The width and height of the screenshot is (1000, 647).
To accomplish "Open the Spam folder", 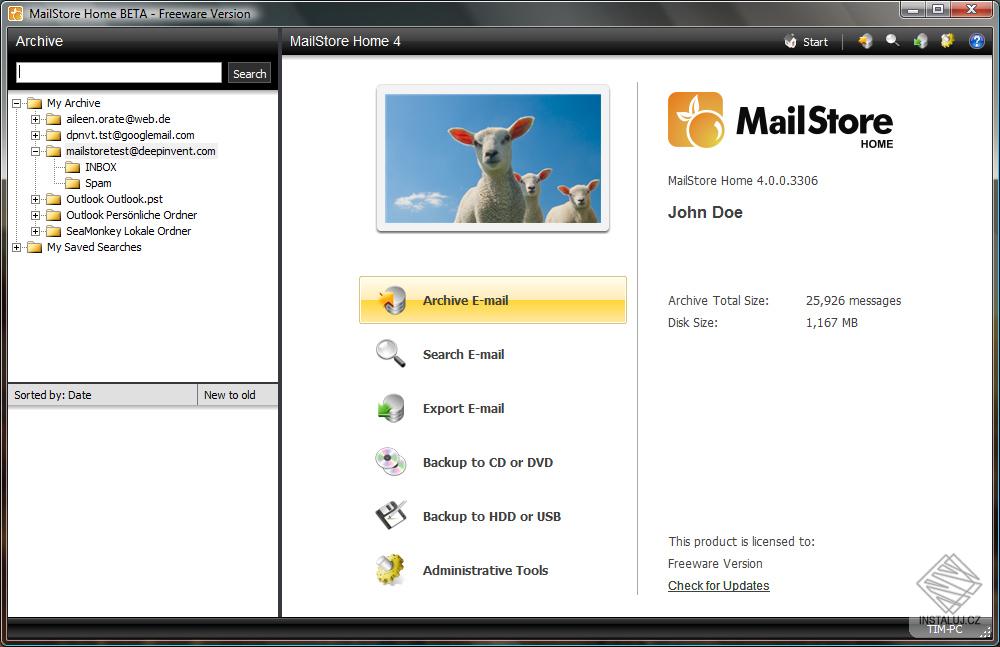I will point(97,183).
